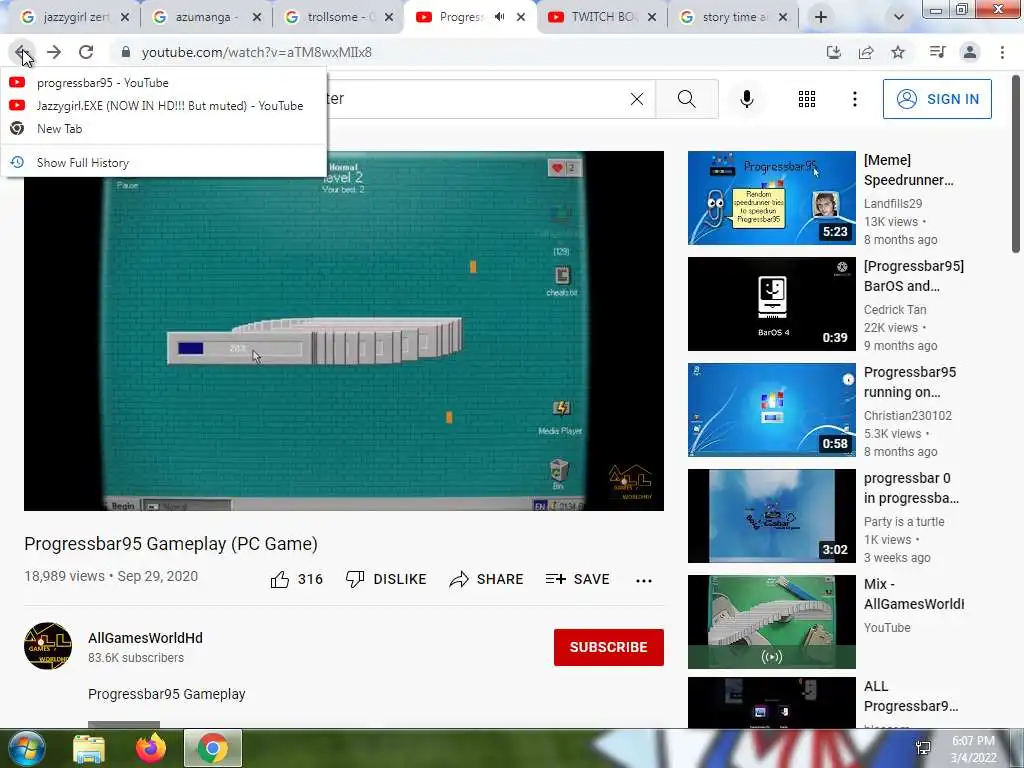The height and width of the screenshot is (768, 1024).
Task: Reload the current YouTube page
Action: pyautogui.click(x=86, y=52)
